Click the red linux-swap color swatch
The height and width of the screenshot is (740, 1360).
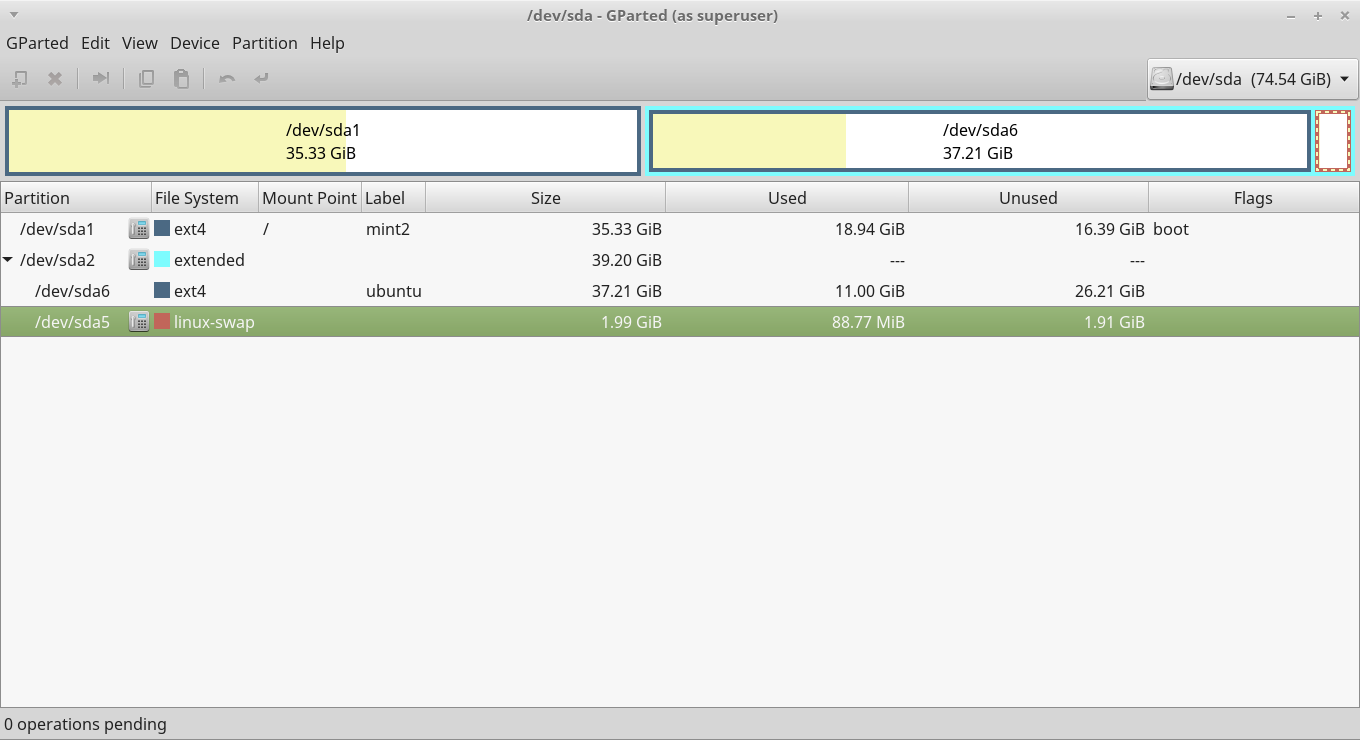tap(162, 322)
